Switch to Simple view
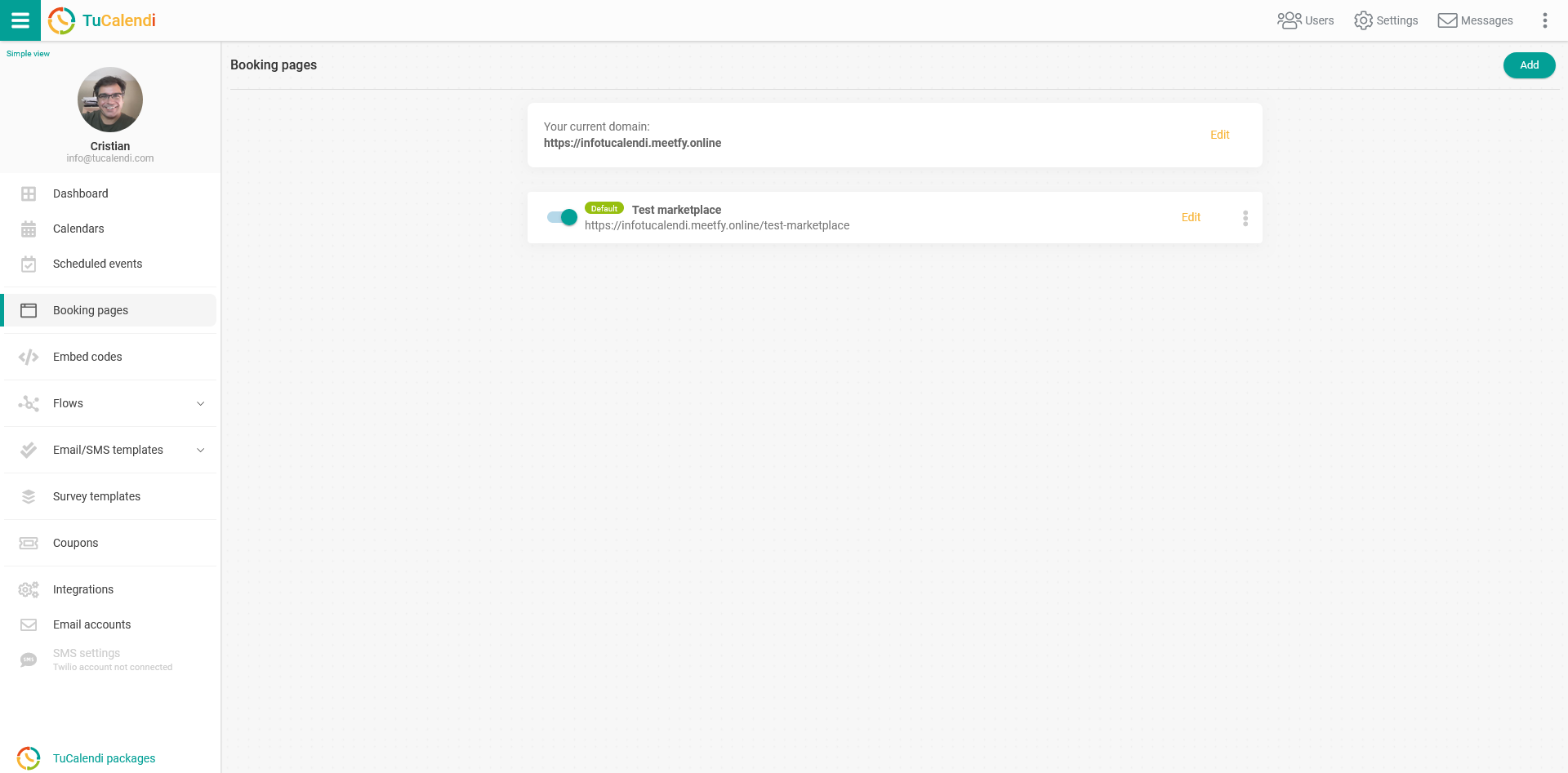The height and width of the screenshot is (773, 1568). pos(28,54)
